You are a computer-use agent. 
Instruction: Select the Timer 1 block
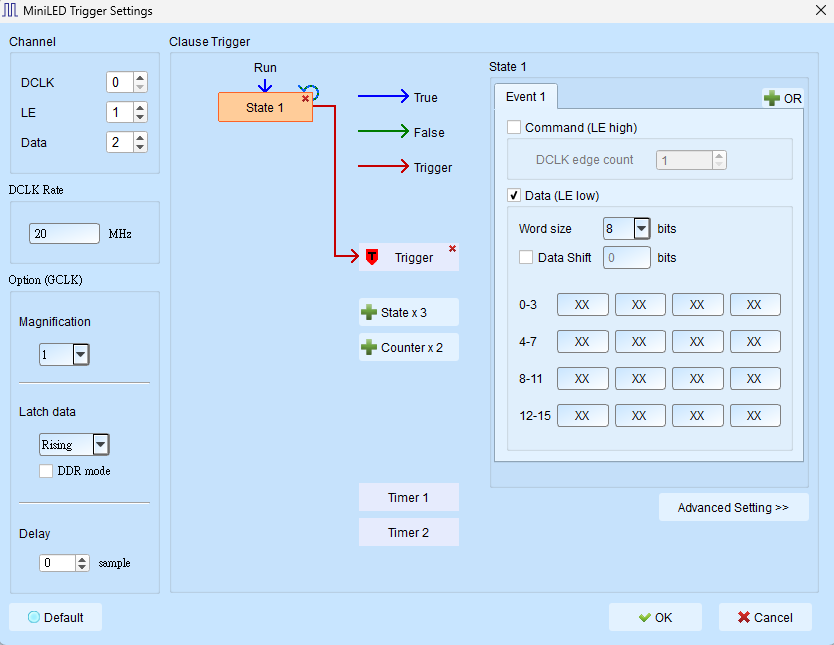point(408,497)
